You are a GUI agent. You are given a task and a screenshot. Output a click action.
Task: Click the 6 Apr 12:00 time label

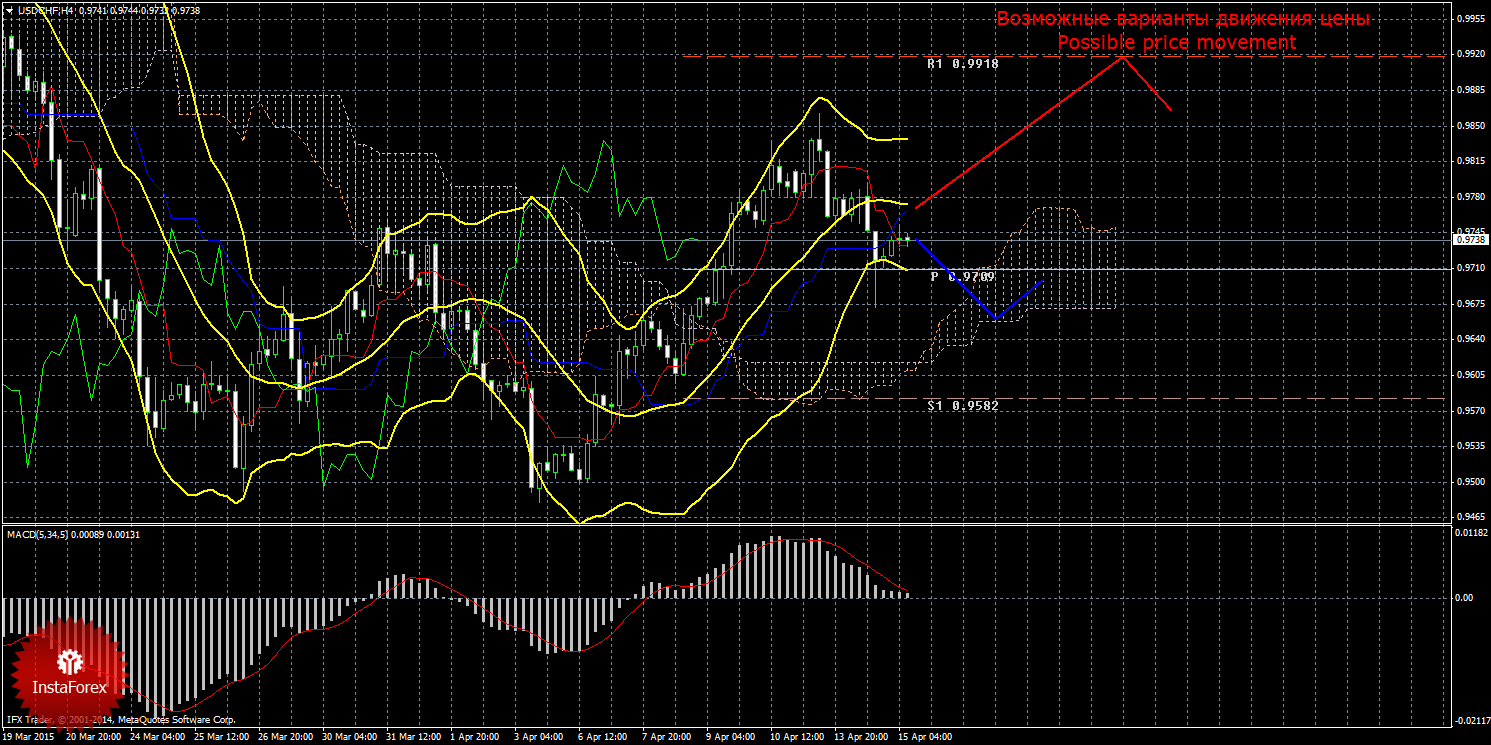(x=602, y=737)
